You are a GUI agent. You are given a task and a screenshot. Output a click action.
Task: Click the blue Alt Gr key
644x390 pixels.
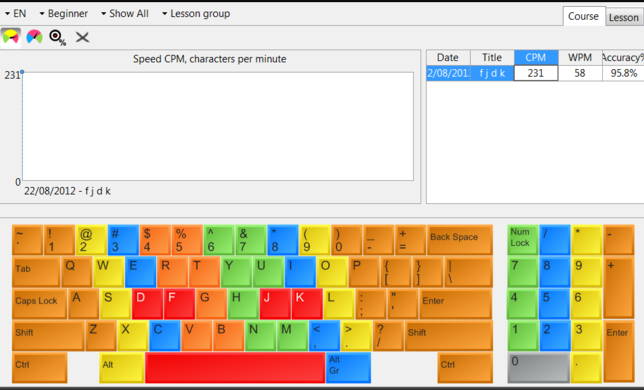click(349, 367)
